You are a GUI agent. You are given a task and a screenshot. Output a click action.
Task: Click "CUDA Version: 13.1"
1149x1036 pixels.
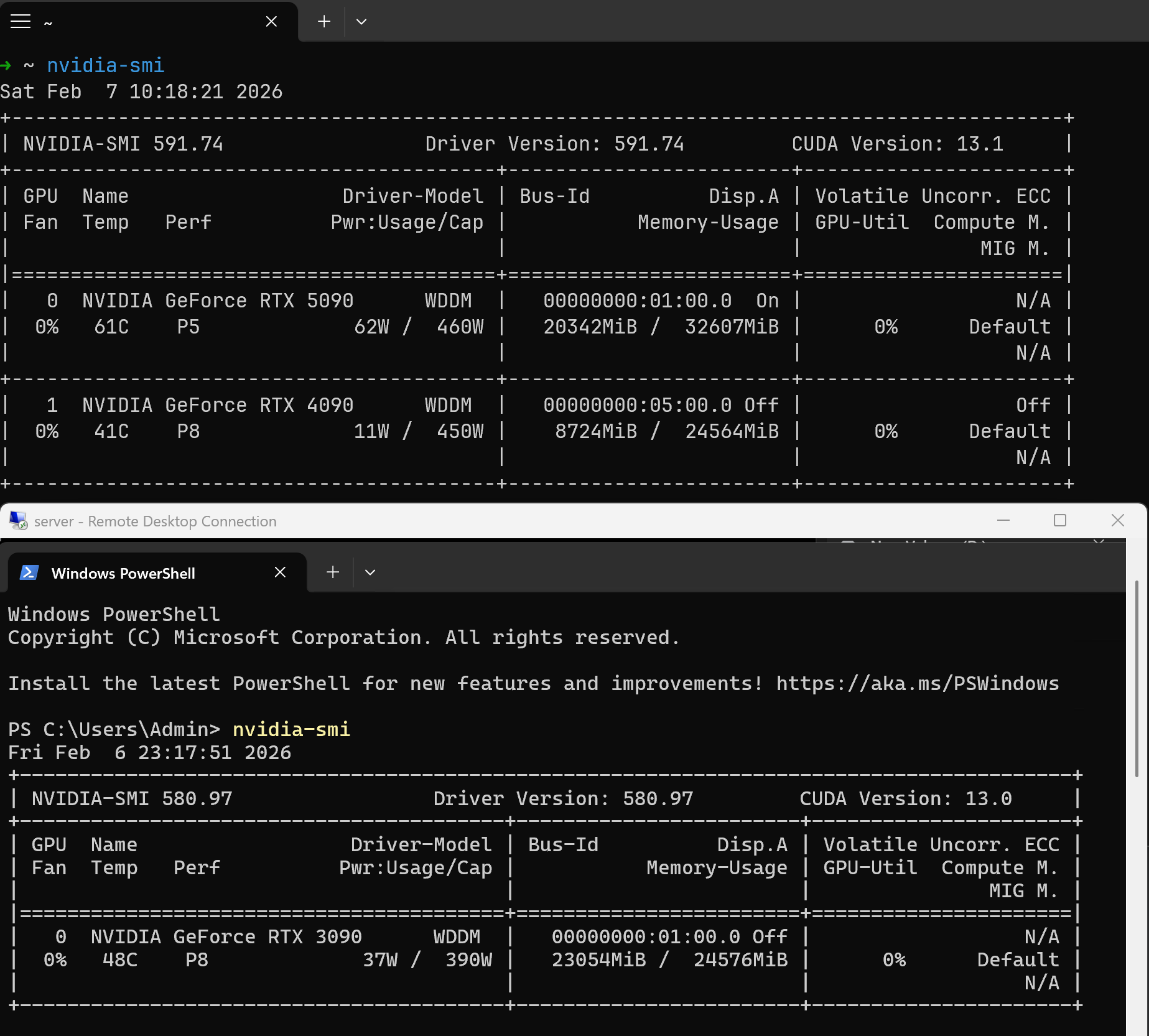(897, 144)
